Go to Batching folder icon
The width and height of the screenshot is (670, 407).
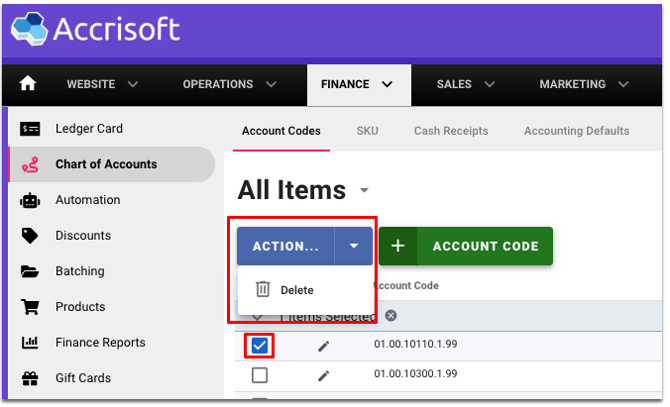click(30, 271)
